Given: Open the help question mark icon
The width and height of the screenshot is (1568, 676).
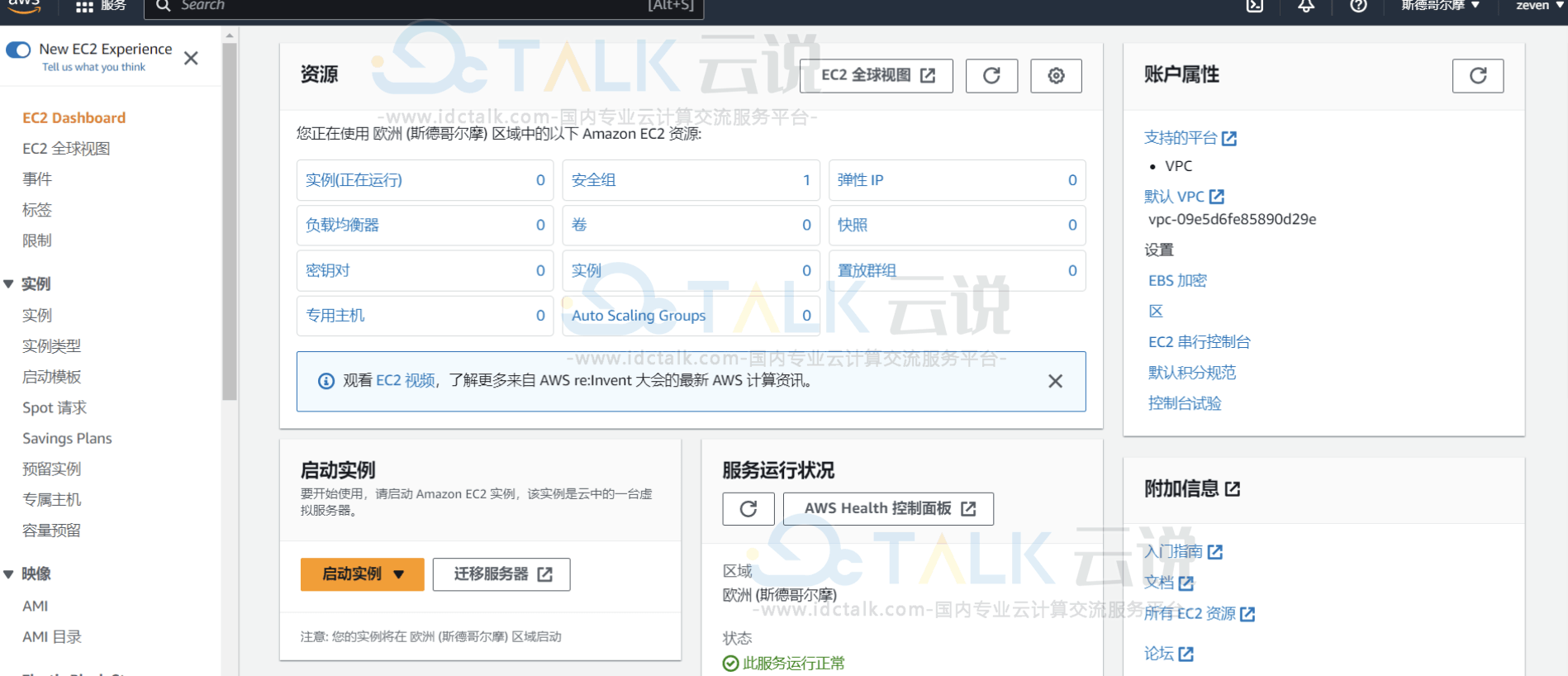Looking at the screenshot, I should click(x=1358, y=6).
